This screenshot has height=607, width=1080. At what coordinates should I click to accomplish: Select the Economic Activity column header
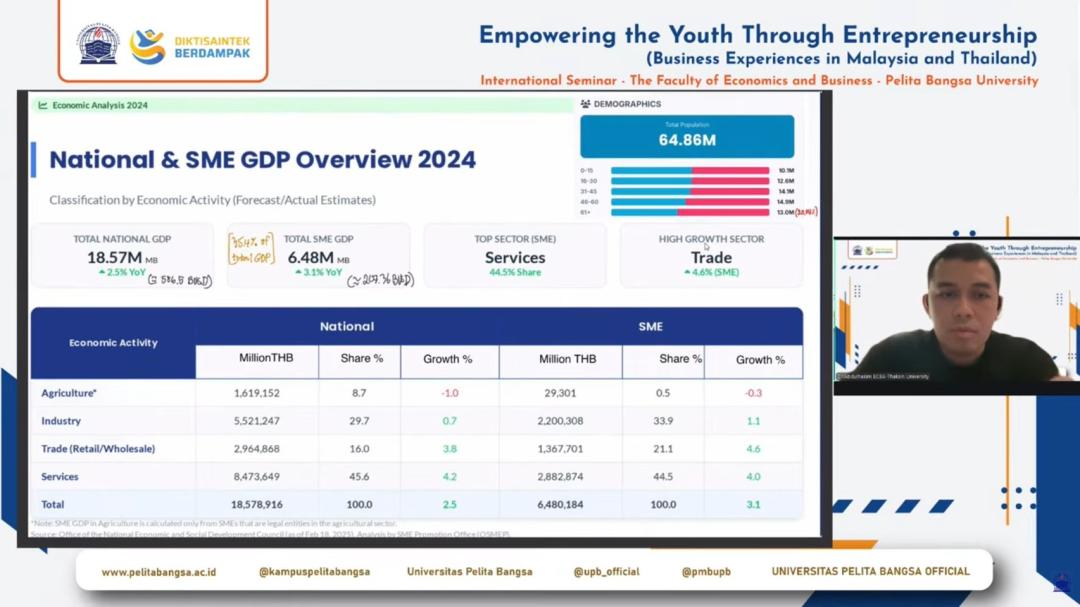(x=113, y=343)
